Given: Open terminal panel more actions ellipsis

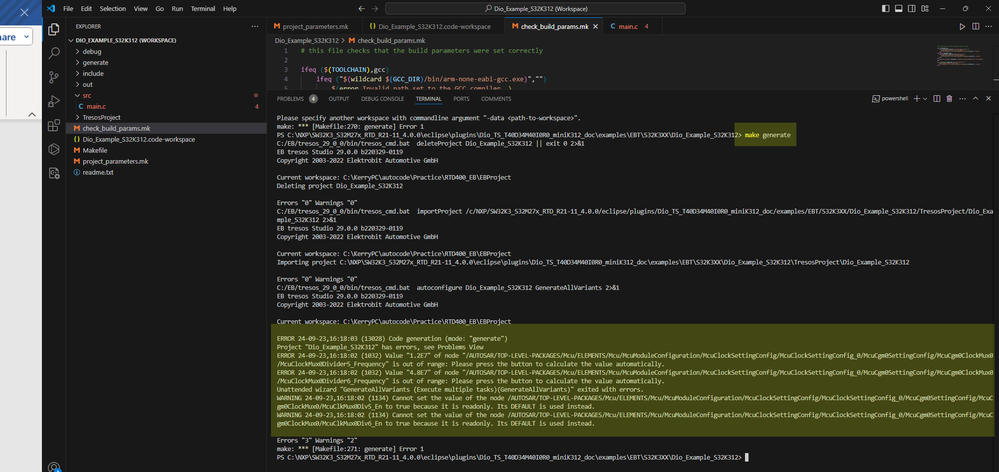Looking at the screenshot, I should [962, 99].
